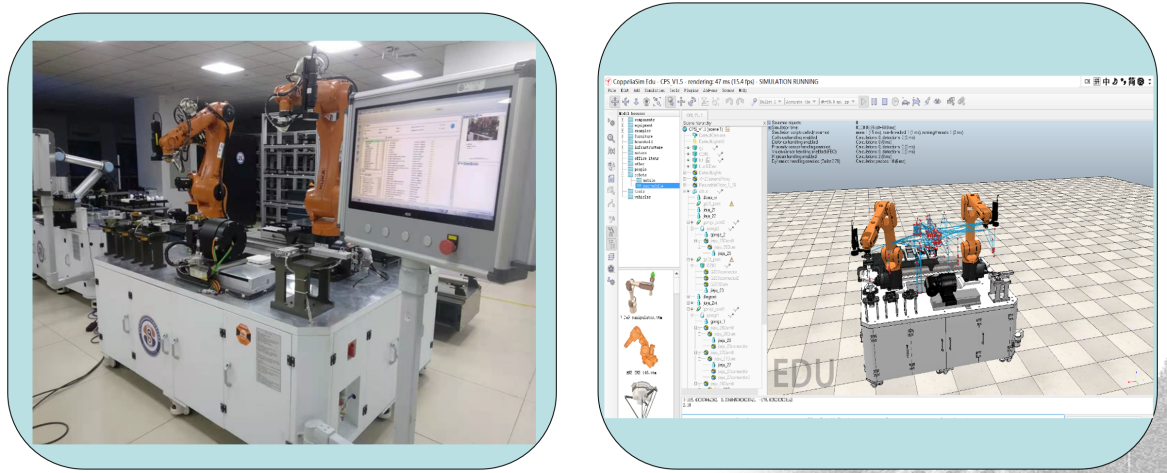Screen dimensions: 1167x473
Task: Click the undo arrow in toolbar
Action: (x=729, y=101)
